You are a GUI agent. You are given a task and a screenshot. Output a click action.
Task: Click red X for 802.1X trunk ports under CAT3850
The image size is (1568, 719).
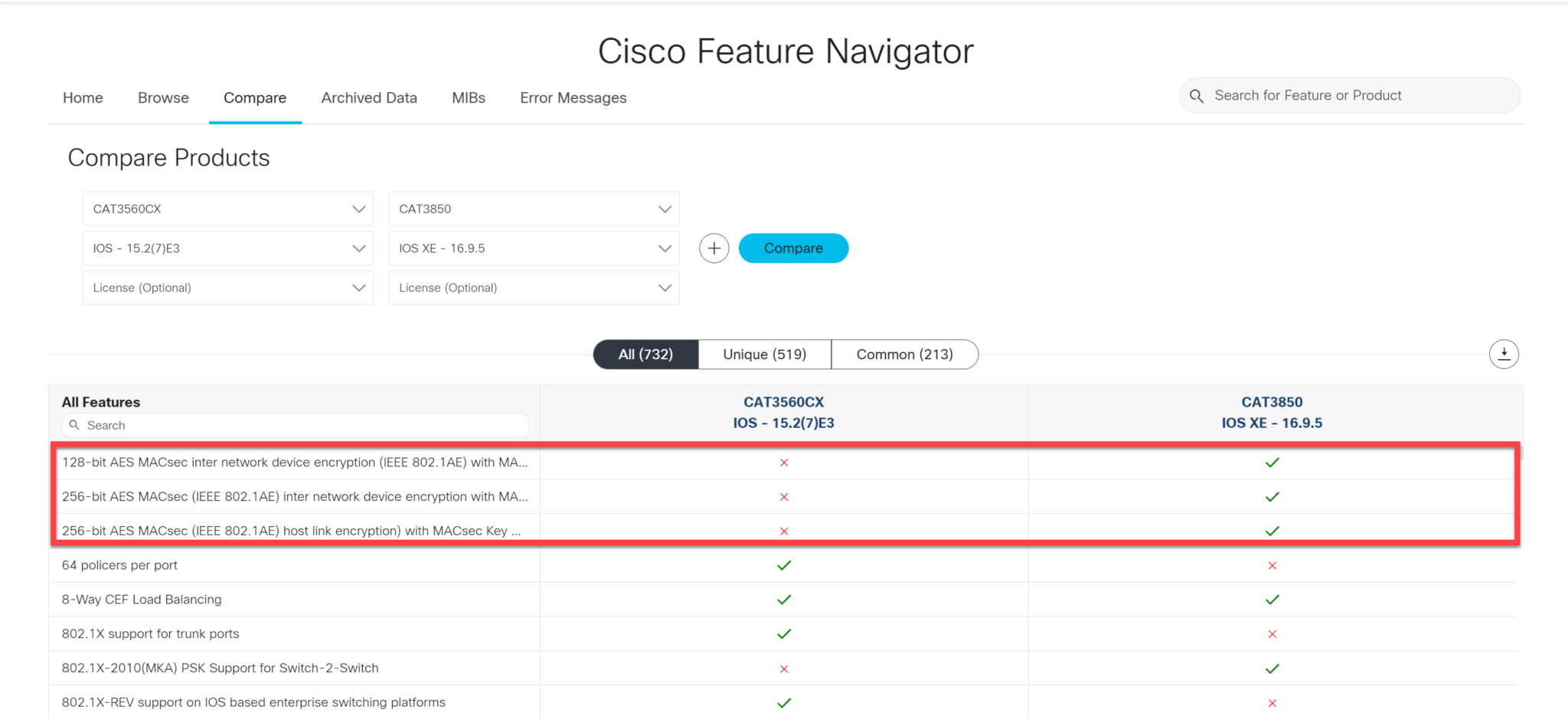pyautogui.click(x=1272, y=634)
